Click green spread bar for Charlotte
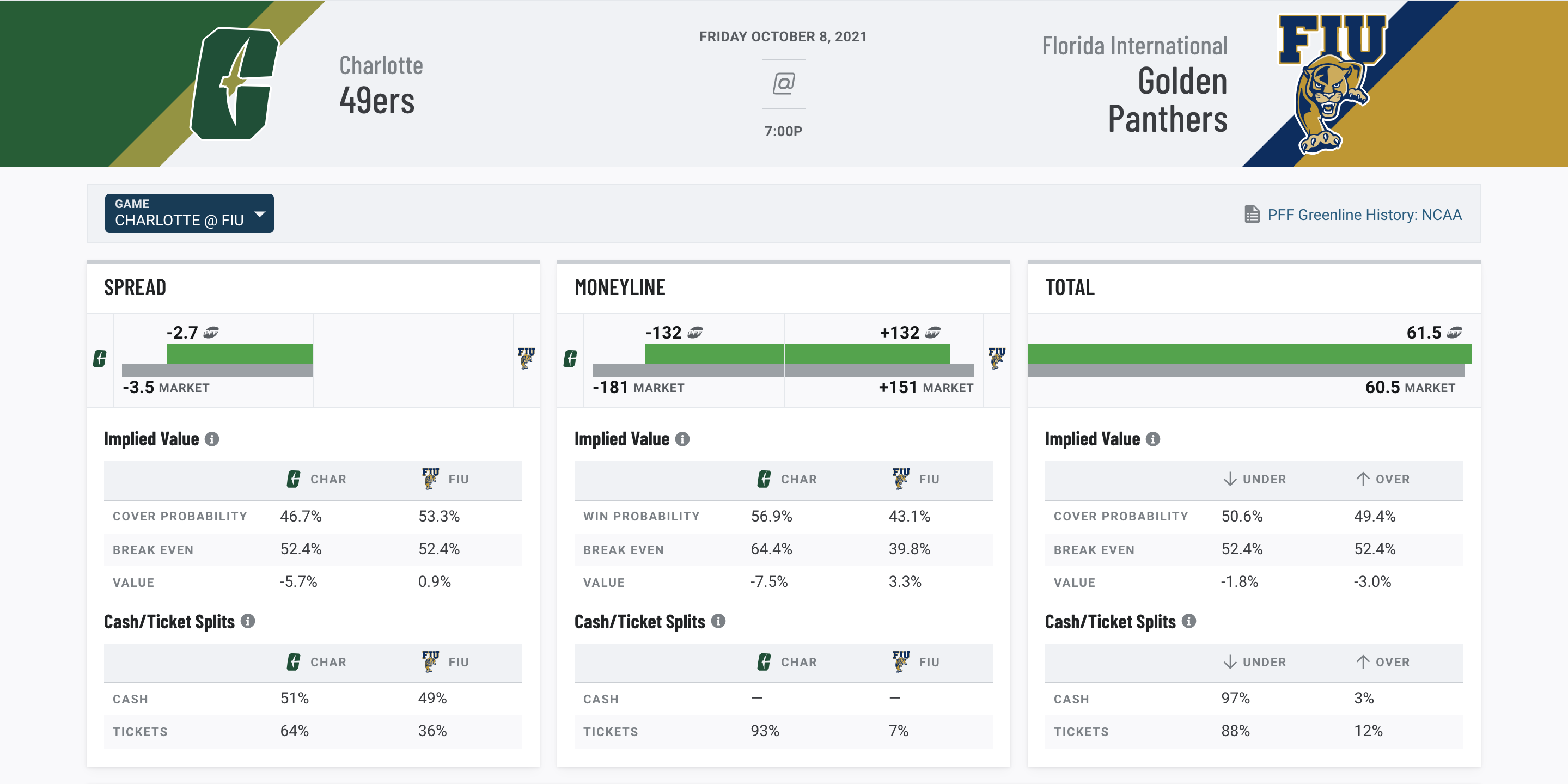 240,354
